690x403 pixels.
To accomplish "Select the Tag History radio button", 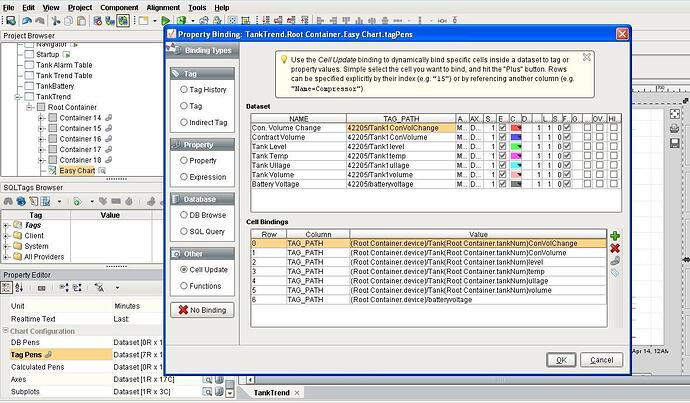I will pyautogui.click(x=184, y=89).
